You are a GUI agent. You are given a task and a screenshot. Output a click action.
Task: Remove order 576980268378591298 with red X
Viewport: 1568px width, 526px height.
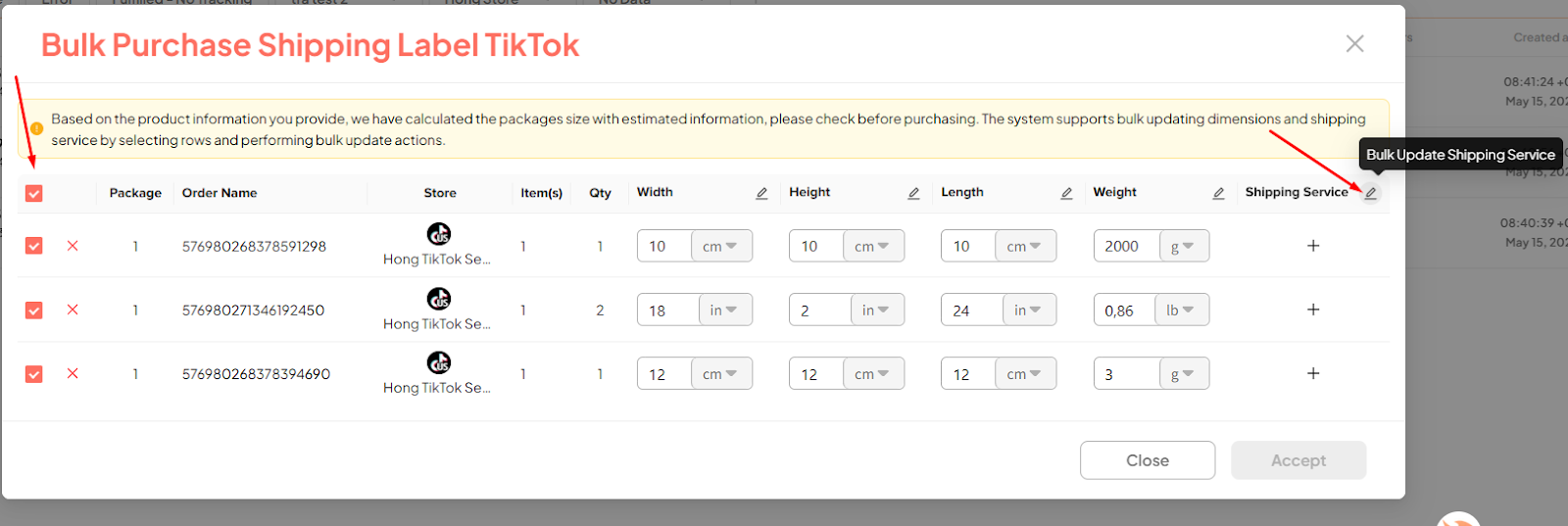click(x=73, y=246)
